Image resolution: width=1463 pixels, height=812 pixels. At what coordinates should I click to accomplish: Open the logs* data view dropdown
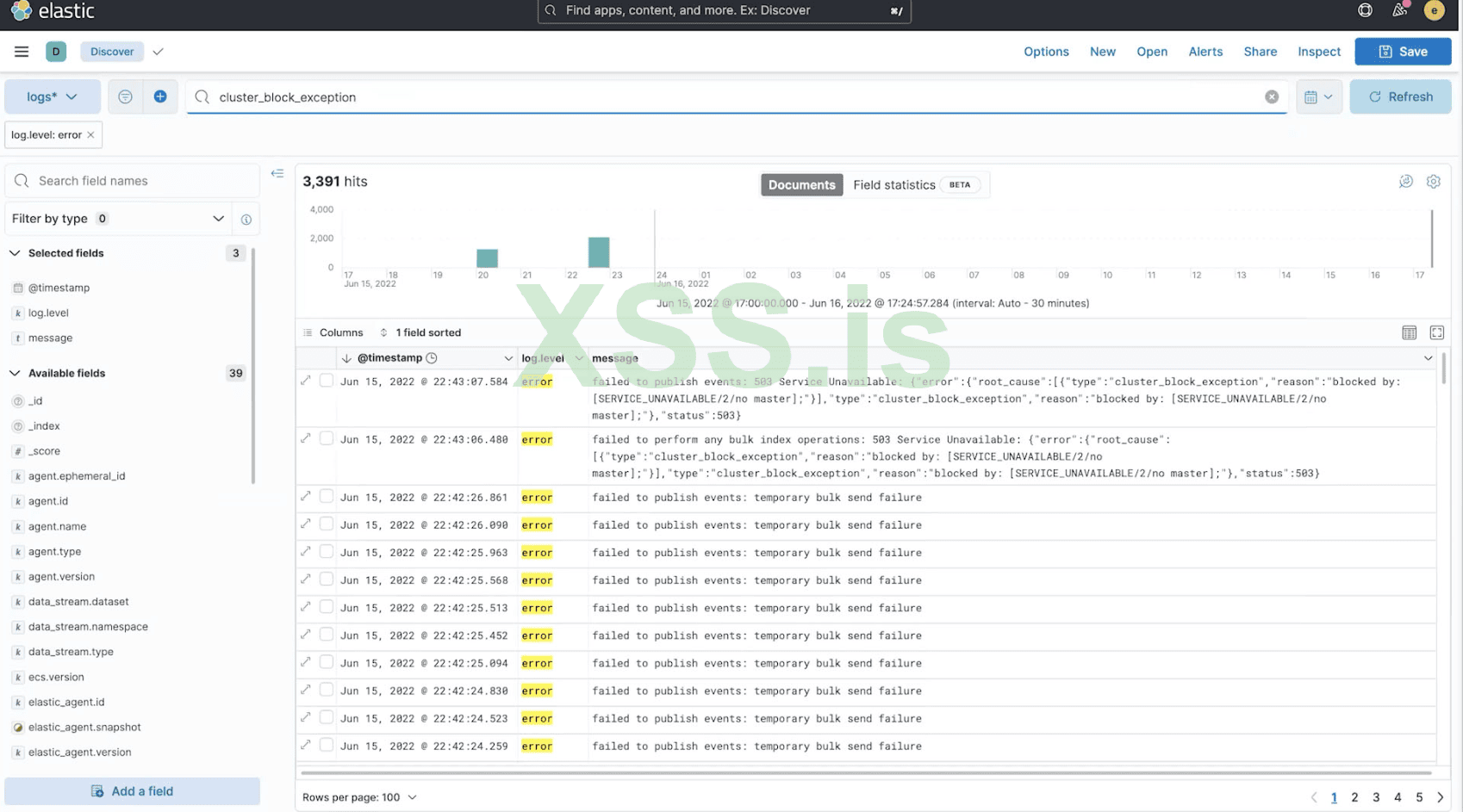(x=53, y=96)
